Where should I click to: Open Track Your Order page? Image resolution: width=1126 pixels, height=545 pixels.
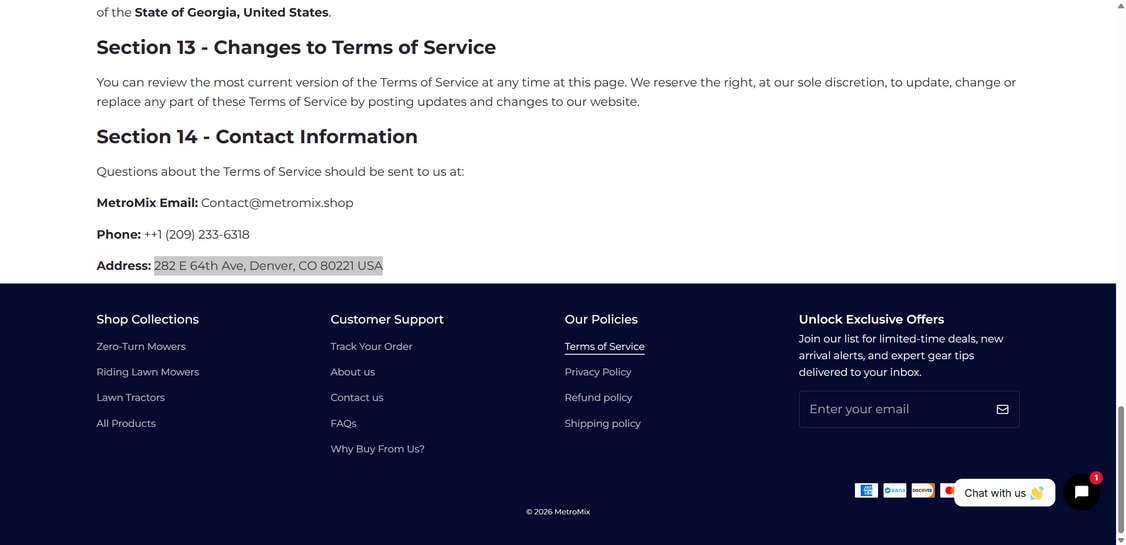371,347
